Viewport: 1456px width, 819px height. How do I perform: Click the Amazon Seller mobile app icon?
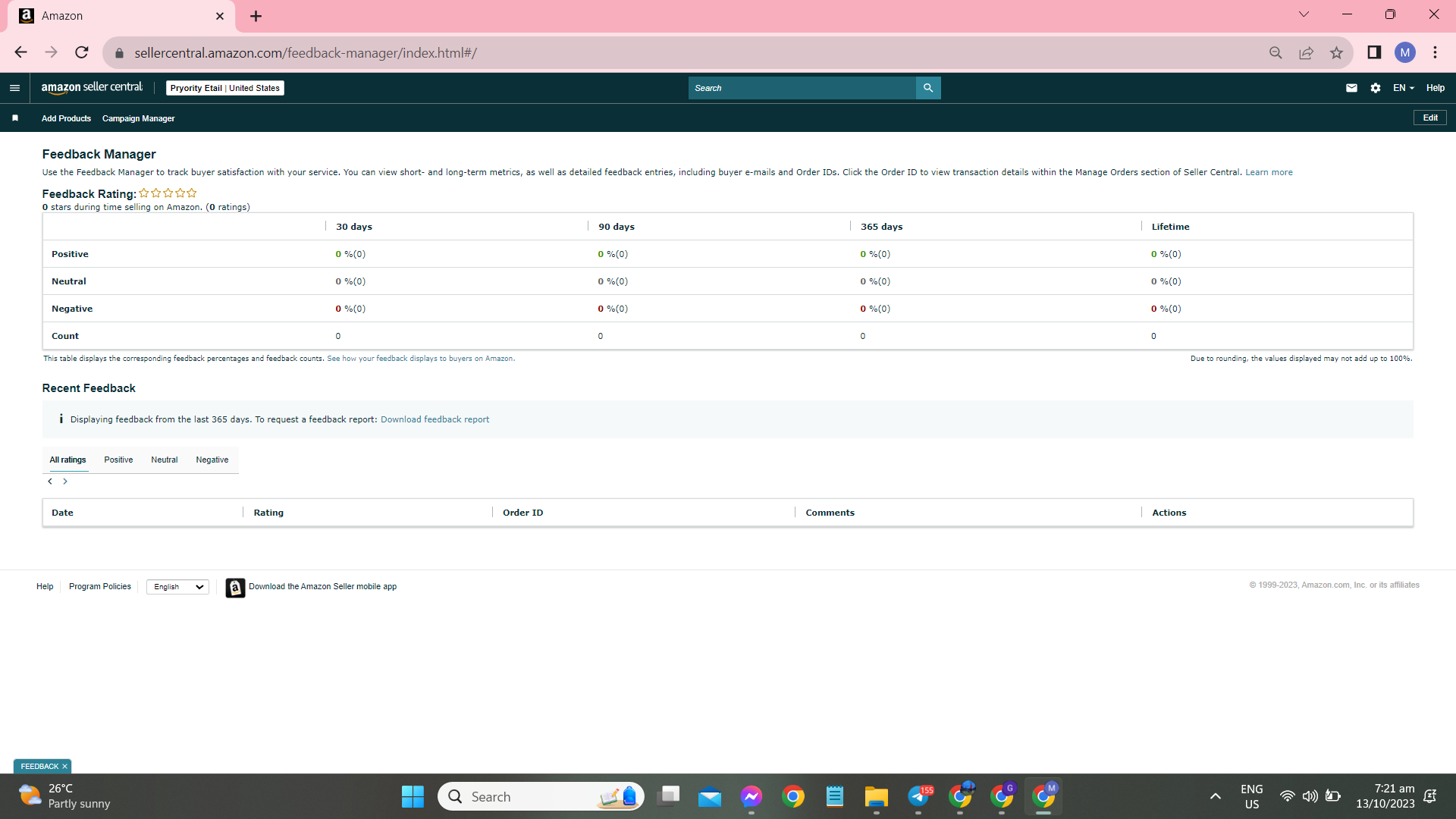pyautogui.click(x=235, y=588)
